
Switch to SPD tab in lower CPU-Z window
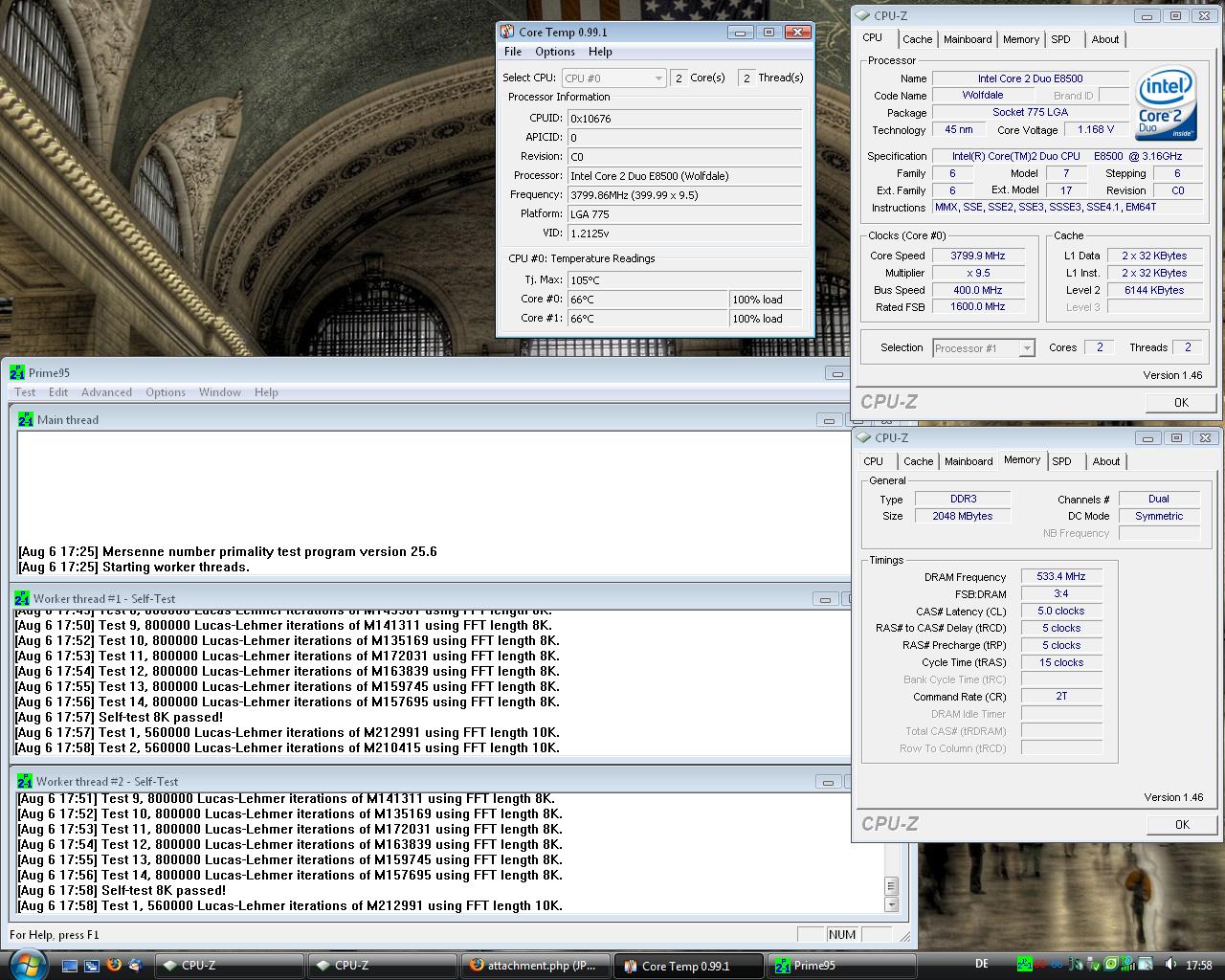click(1061, 461)
